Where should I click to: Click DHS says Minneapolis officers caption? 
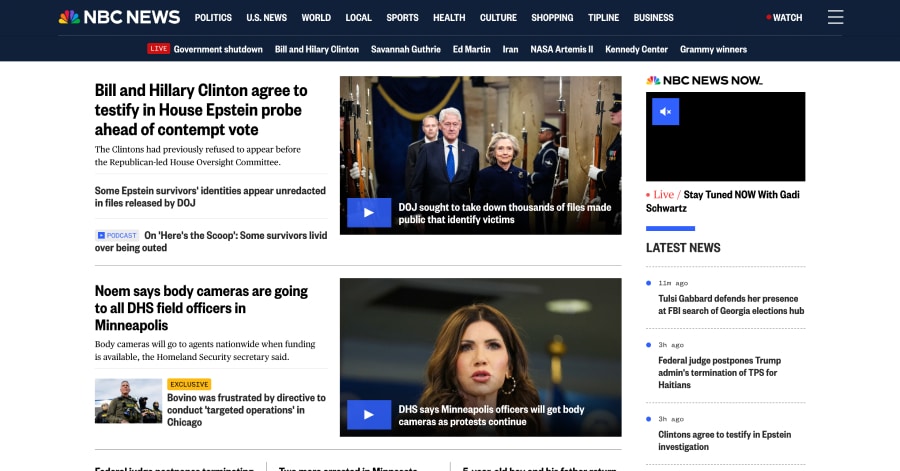pos(491,415)
